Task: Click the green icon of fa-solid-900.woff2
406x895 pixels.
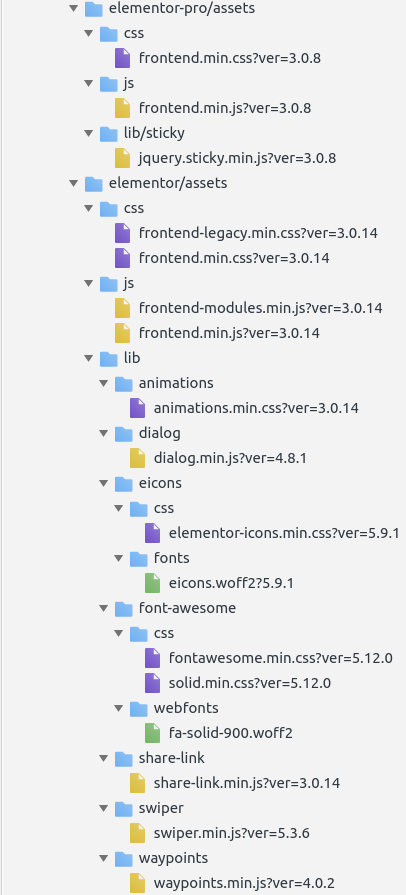Action: coord(152,733)
